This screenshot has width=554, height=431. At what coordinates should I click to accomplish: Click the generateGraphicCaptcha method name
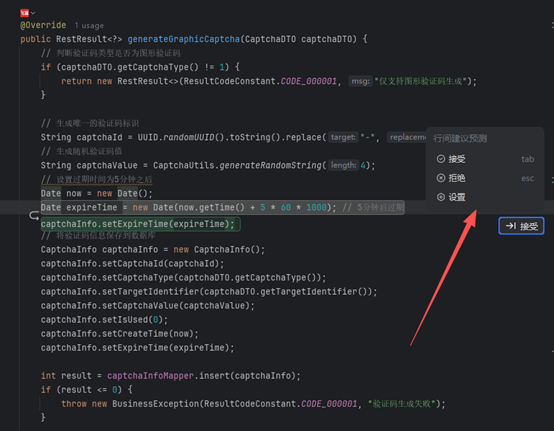tap(183, 39)
